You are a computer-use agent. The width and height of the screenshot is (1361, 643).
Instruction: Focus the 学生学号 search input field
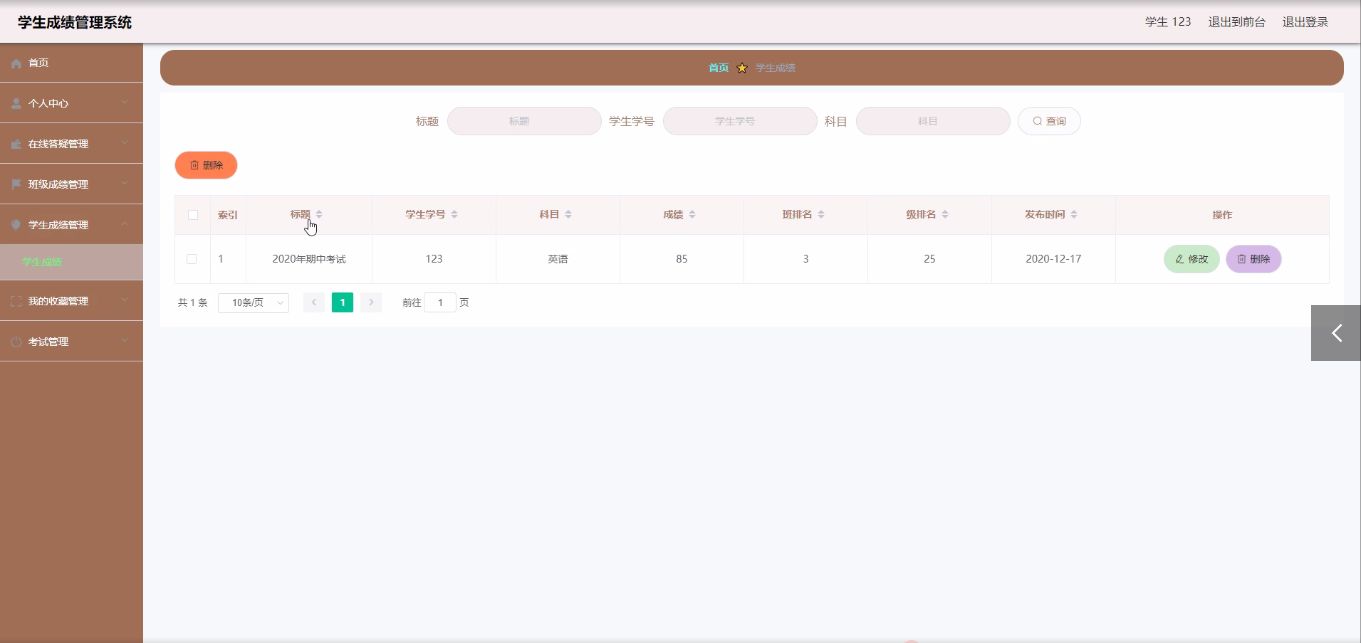click(740, 121)
